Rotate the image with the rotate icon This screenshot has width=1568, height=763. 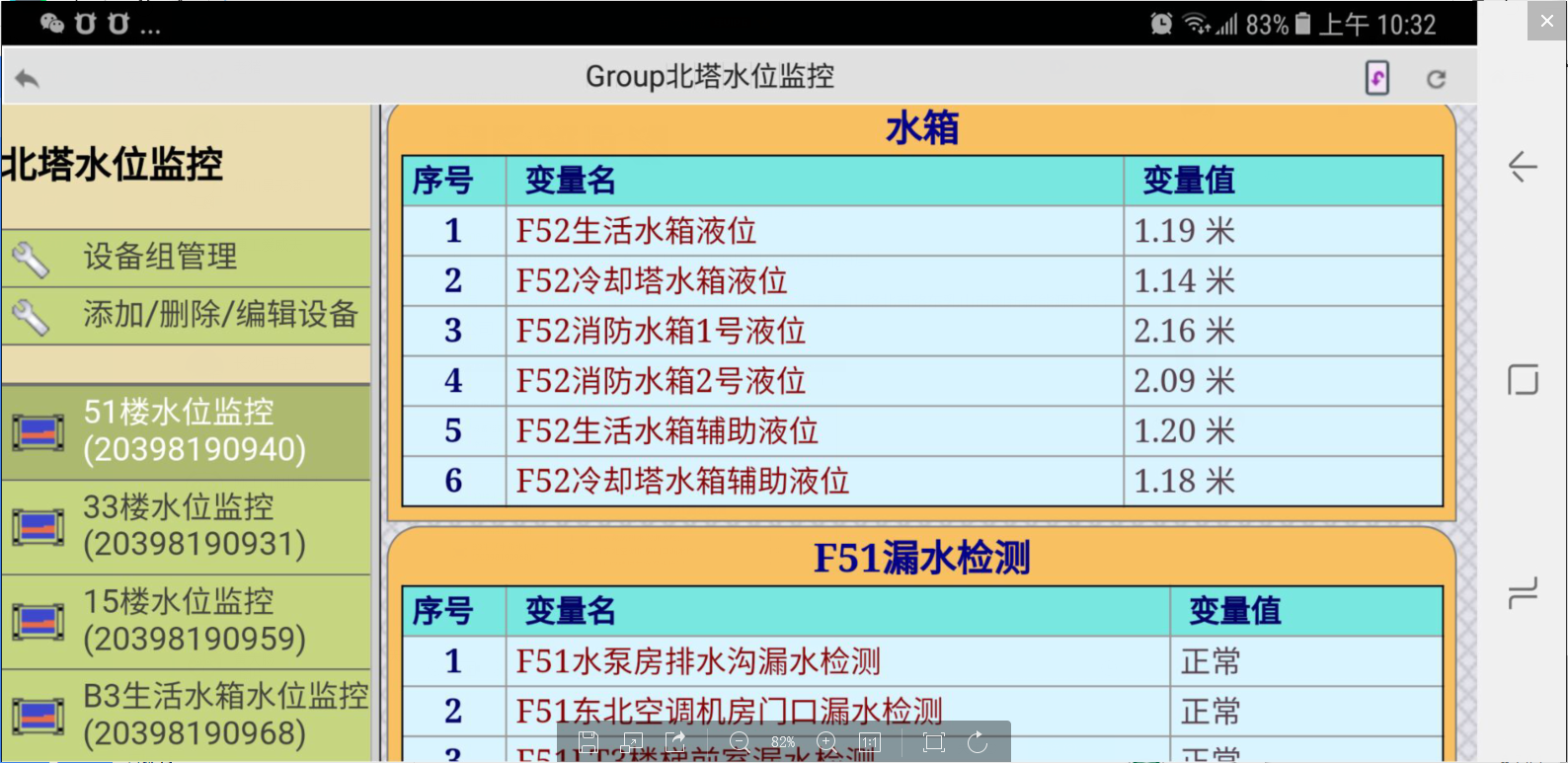(978, 742)
